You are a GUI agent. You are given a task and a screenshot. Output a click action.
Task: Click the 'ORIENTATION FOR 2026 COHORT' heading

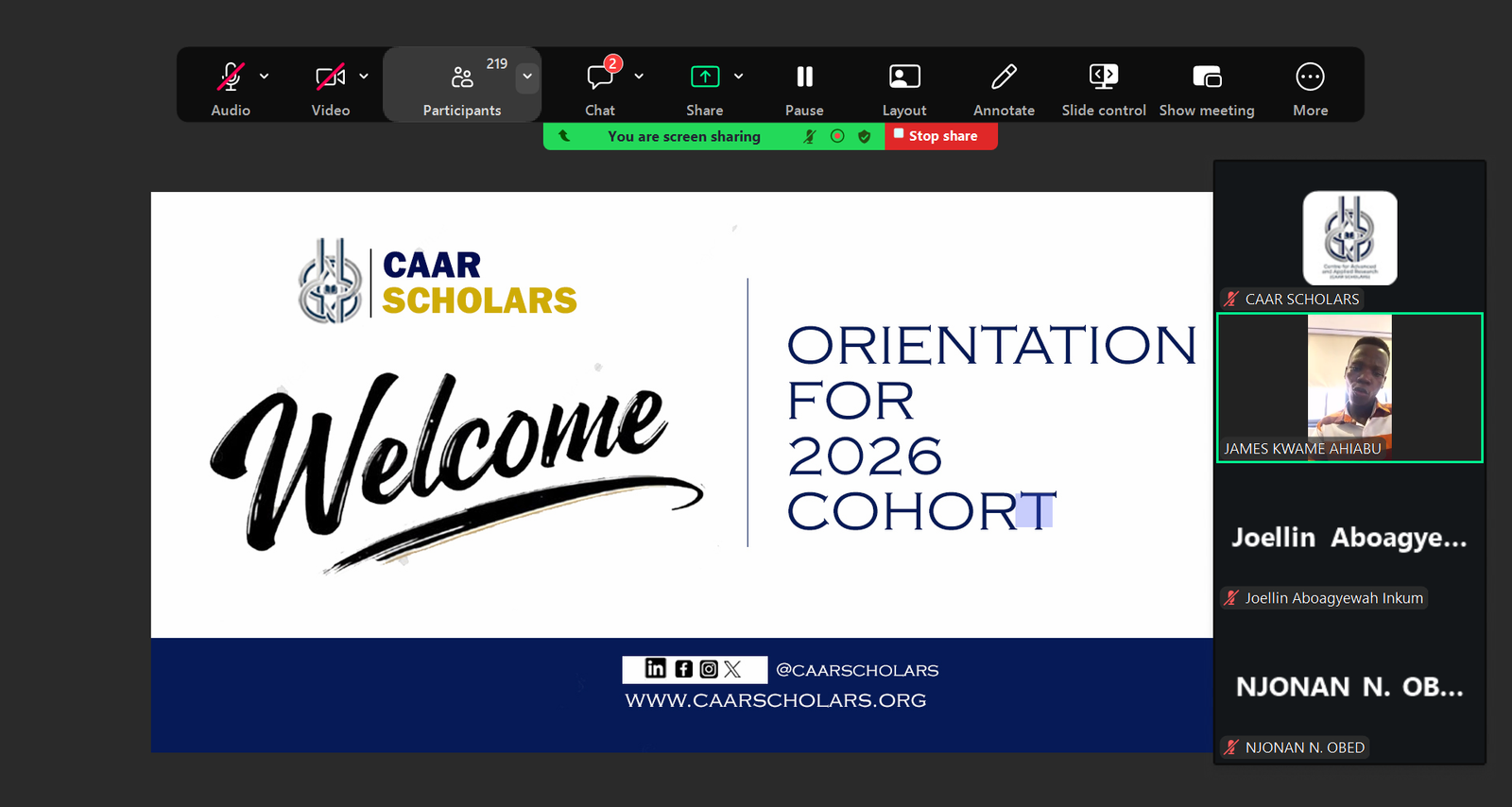(x=992, y=428)
